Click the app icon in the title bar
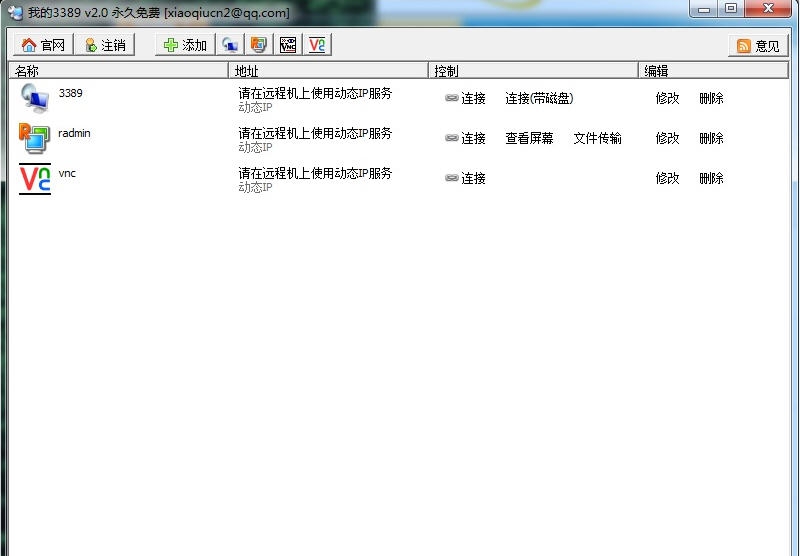The width and height of the screenshot is (800, 556). click(16, 12)
